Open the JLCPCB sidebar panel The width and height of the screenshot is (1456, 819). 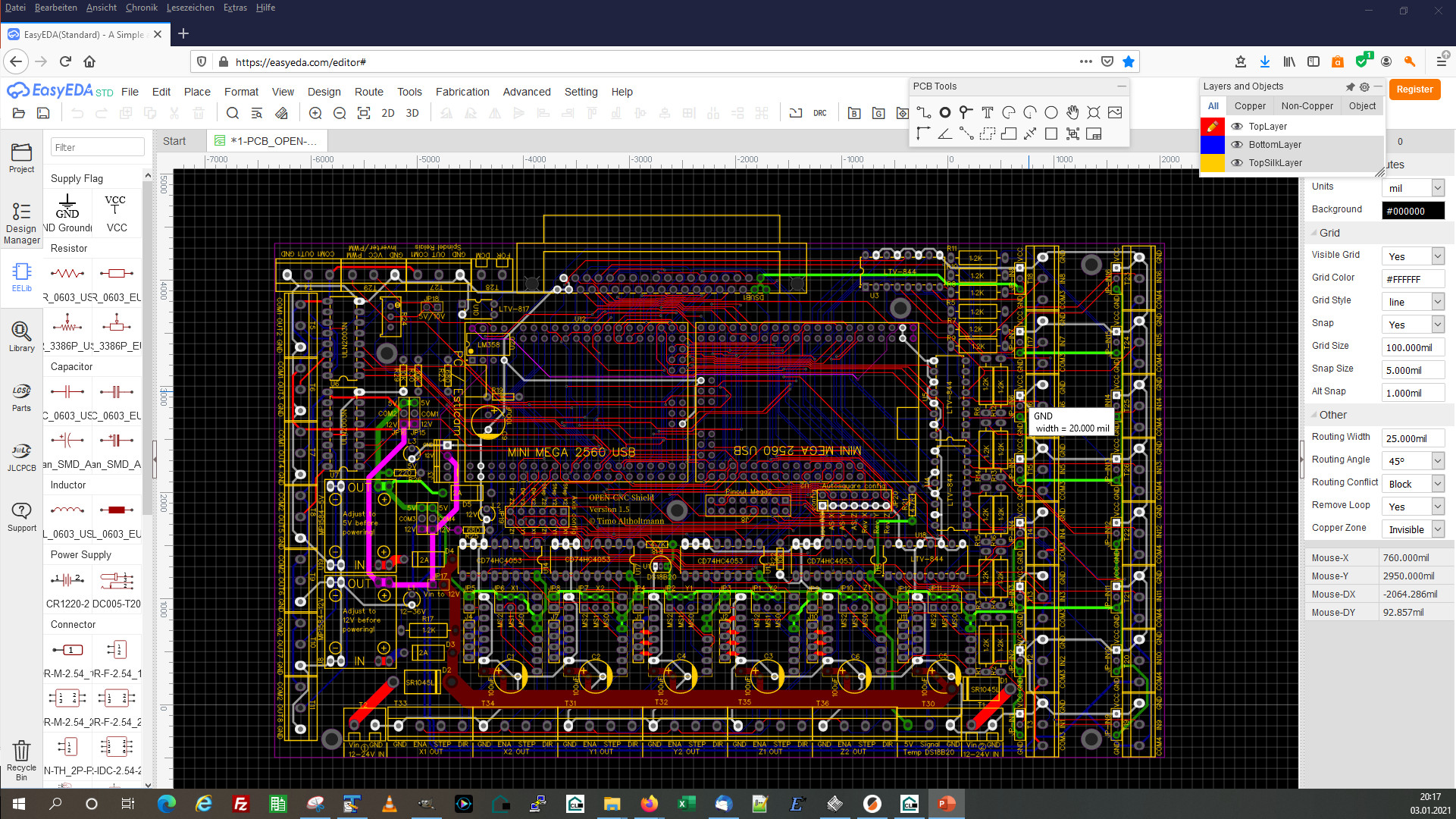[21, 457]
